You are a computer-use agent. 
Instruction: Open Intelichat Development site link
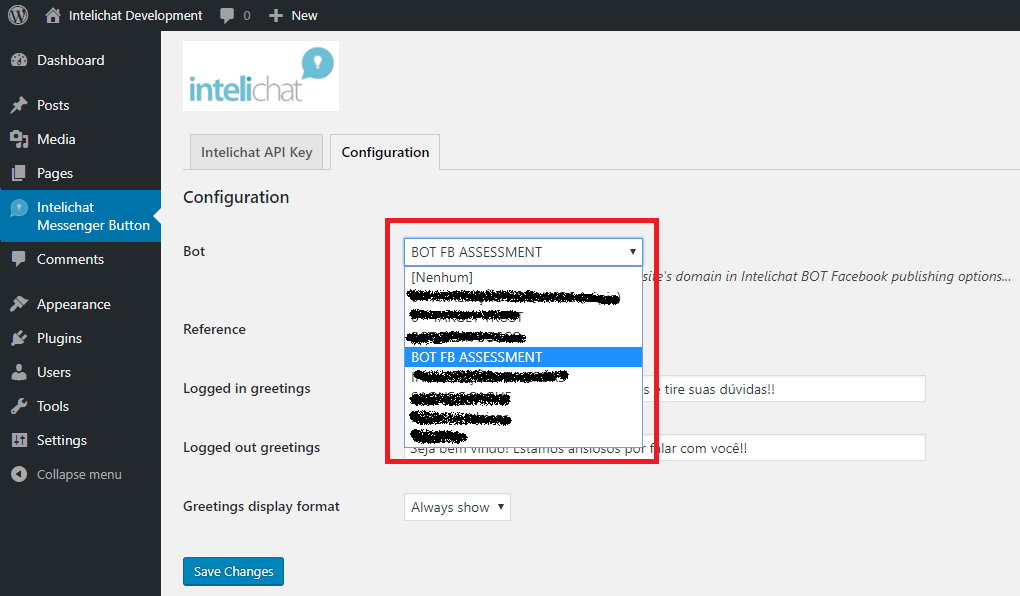135,16
